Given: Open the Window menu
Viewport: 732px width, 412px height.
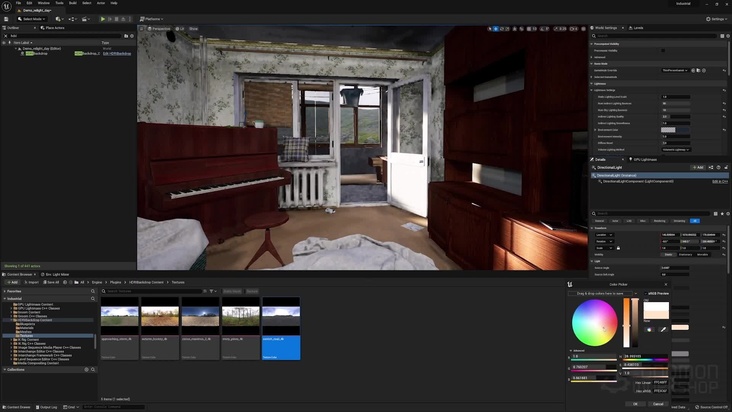Looking at the screenshot, I should point(43,3).
